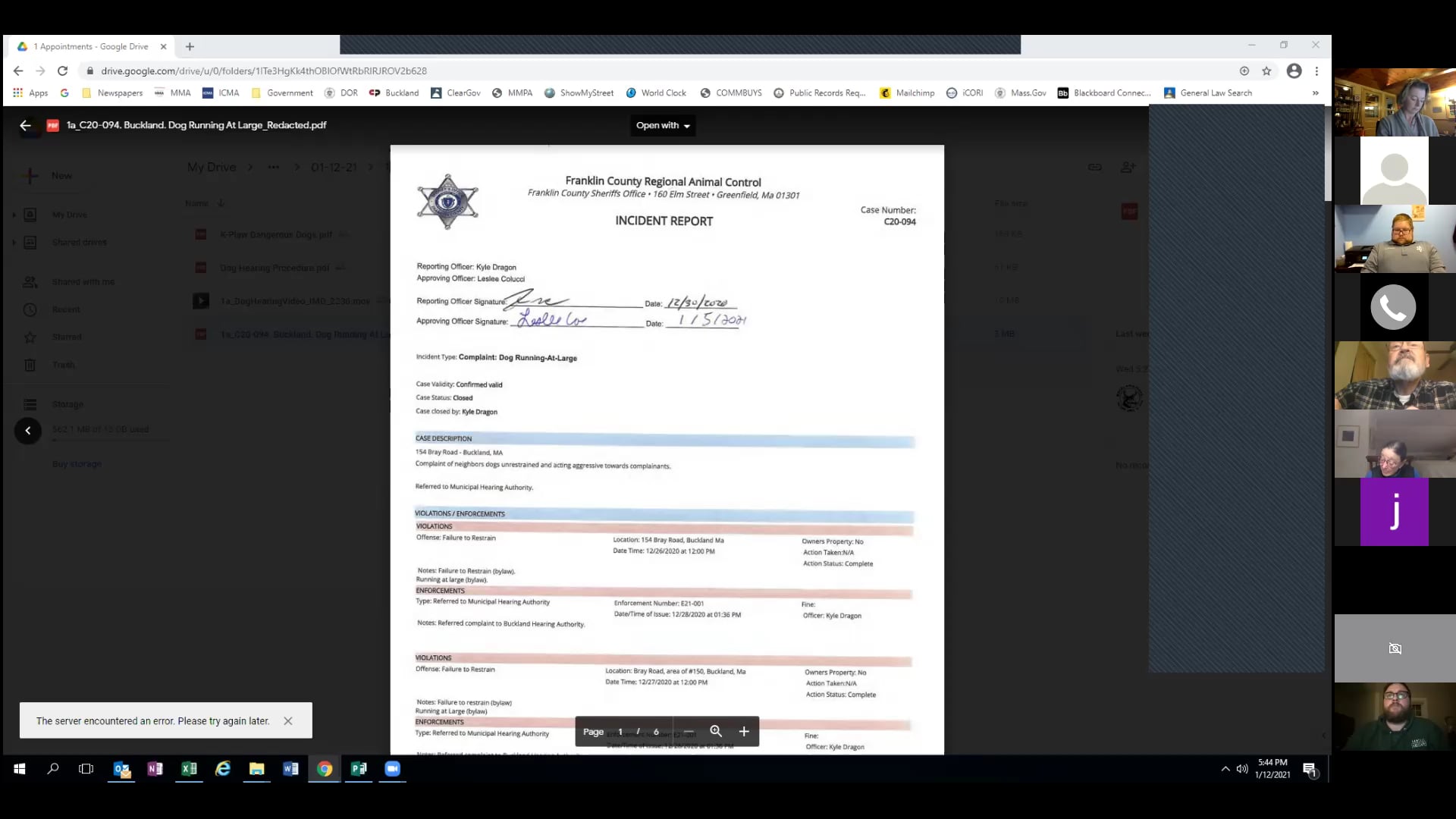Zoom out with the minus icon
The width and height of the screenshot is (1456, 819).
point(689,731)
